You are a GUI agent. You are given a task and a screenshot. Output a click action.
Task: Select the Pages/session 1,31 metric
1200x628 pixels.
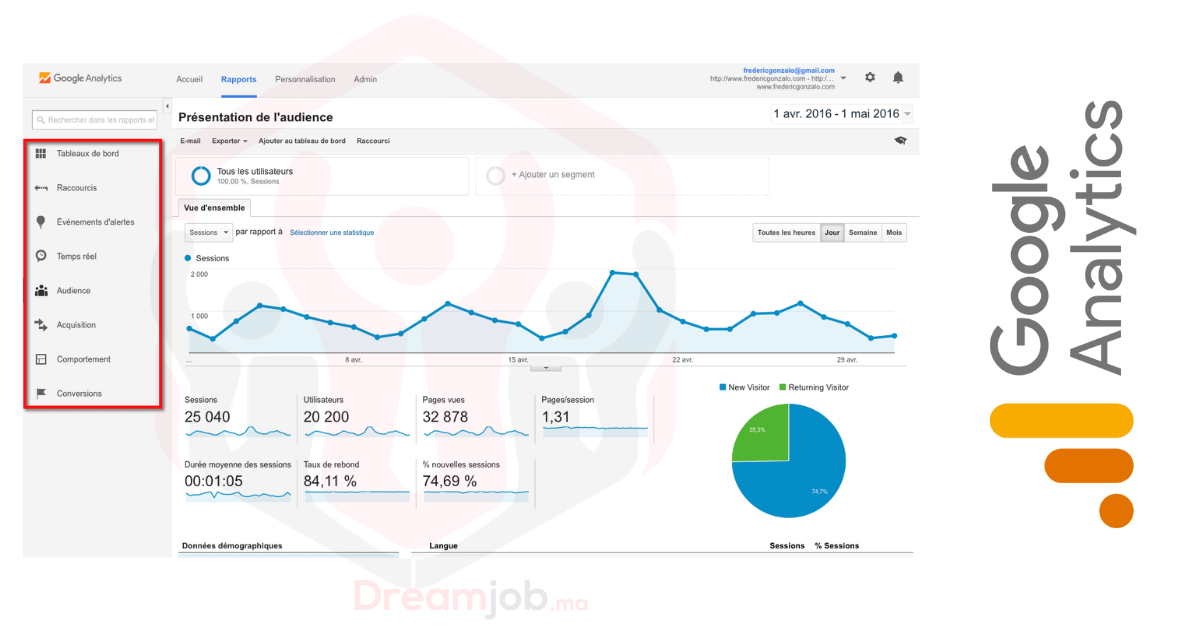[x=595, y=417]
